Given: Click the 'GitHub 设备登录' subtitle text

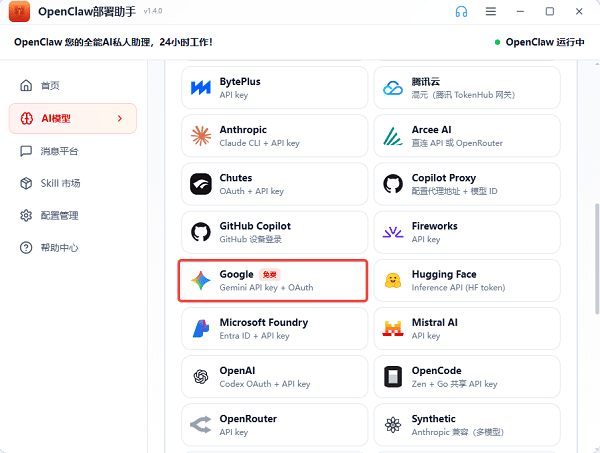Looking at the screenshot, I should (251, 240).
